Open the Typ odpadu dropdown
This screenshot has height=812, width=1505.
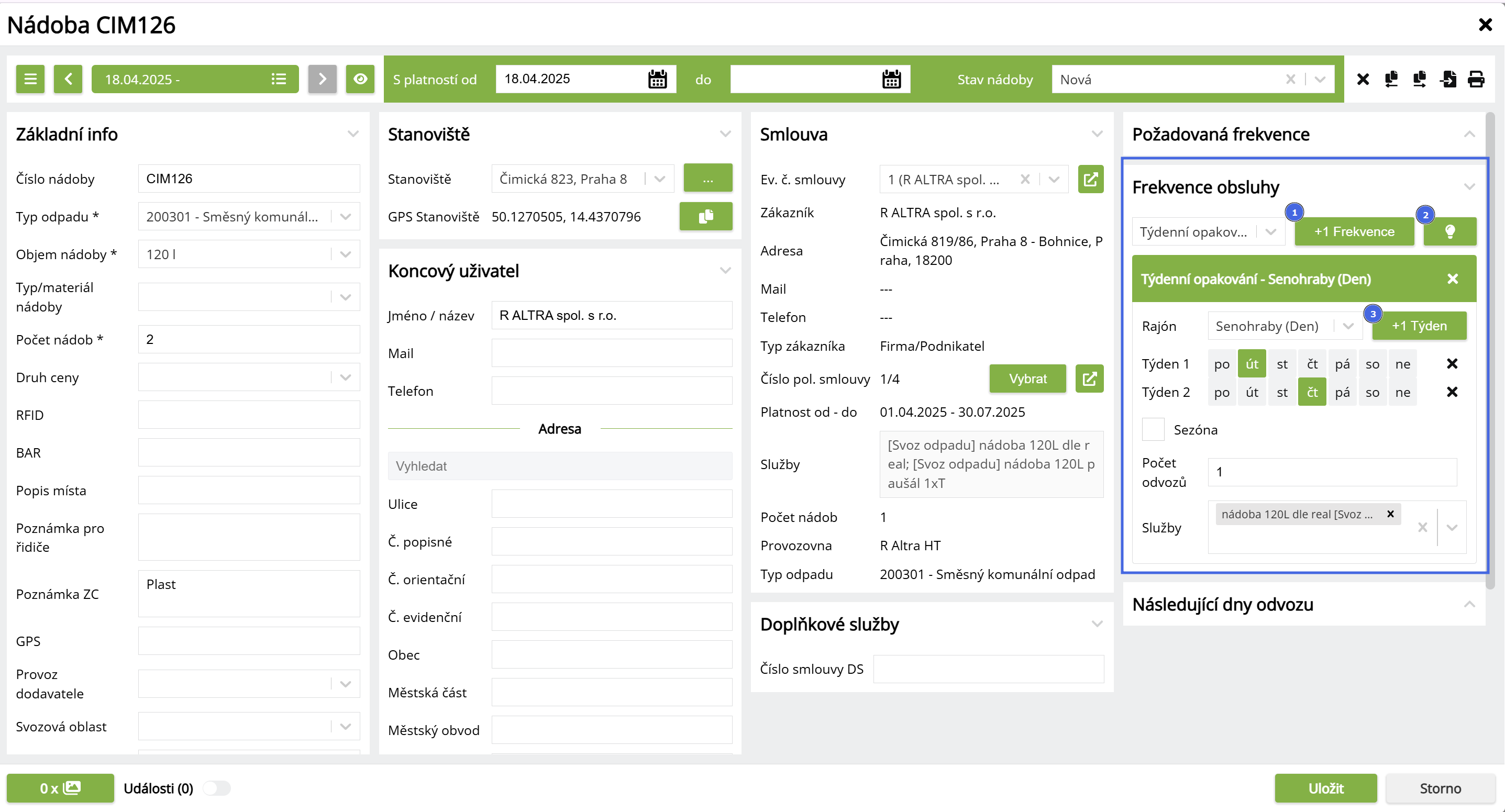tap(345, 217)
